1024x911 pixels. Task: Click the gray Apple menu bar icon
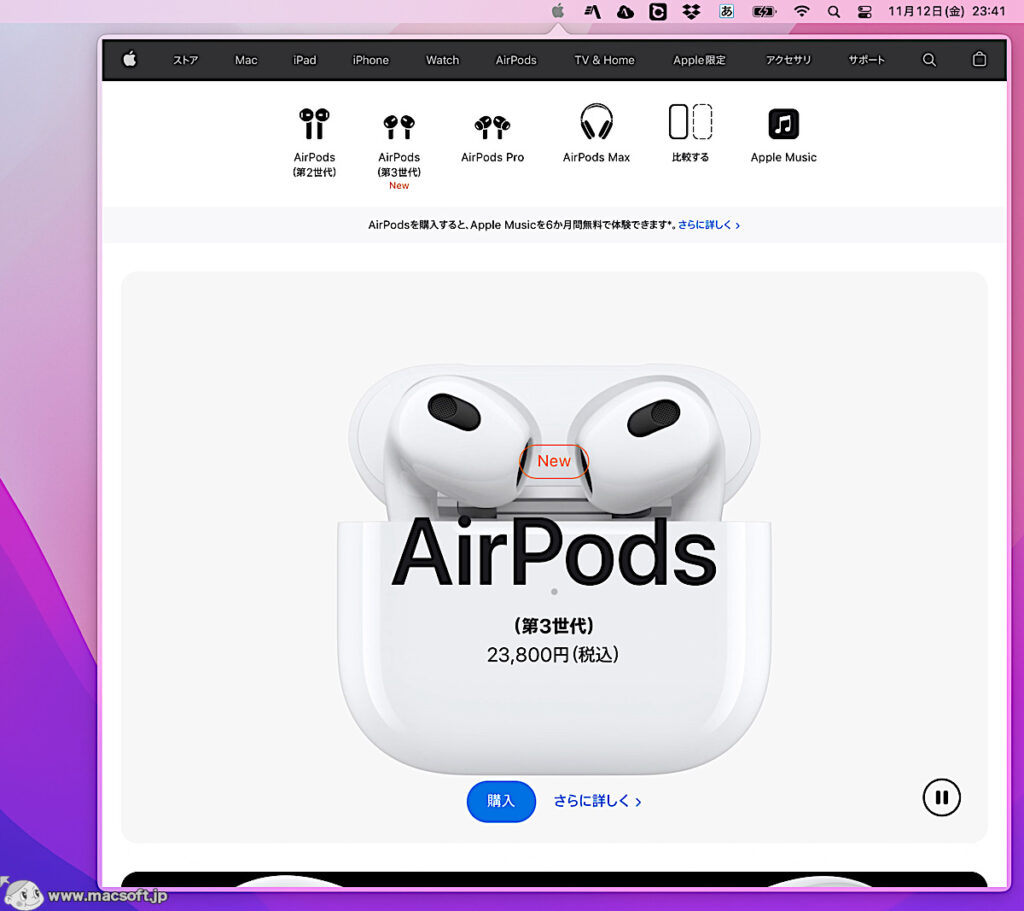click(558, 11)
